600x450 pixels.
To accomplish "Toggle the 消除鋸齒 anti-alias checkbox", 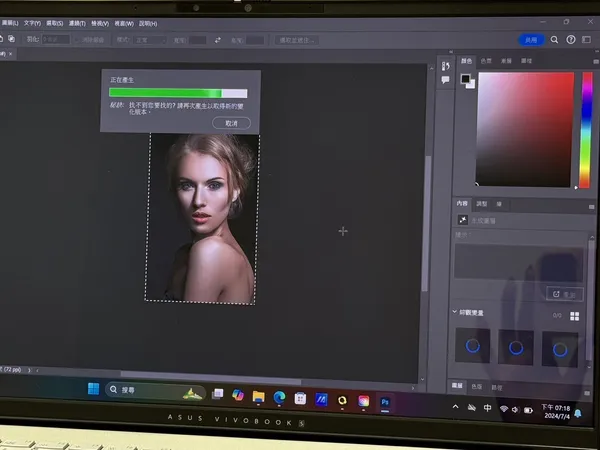I will 77,40.
